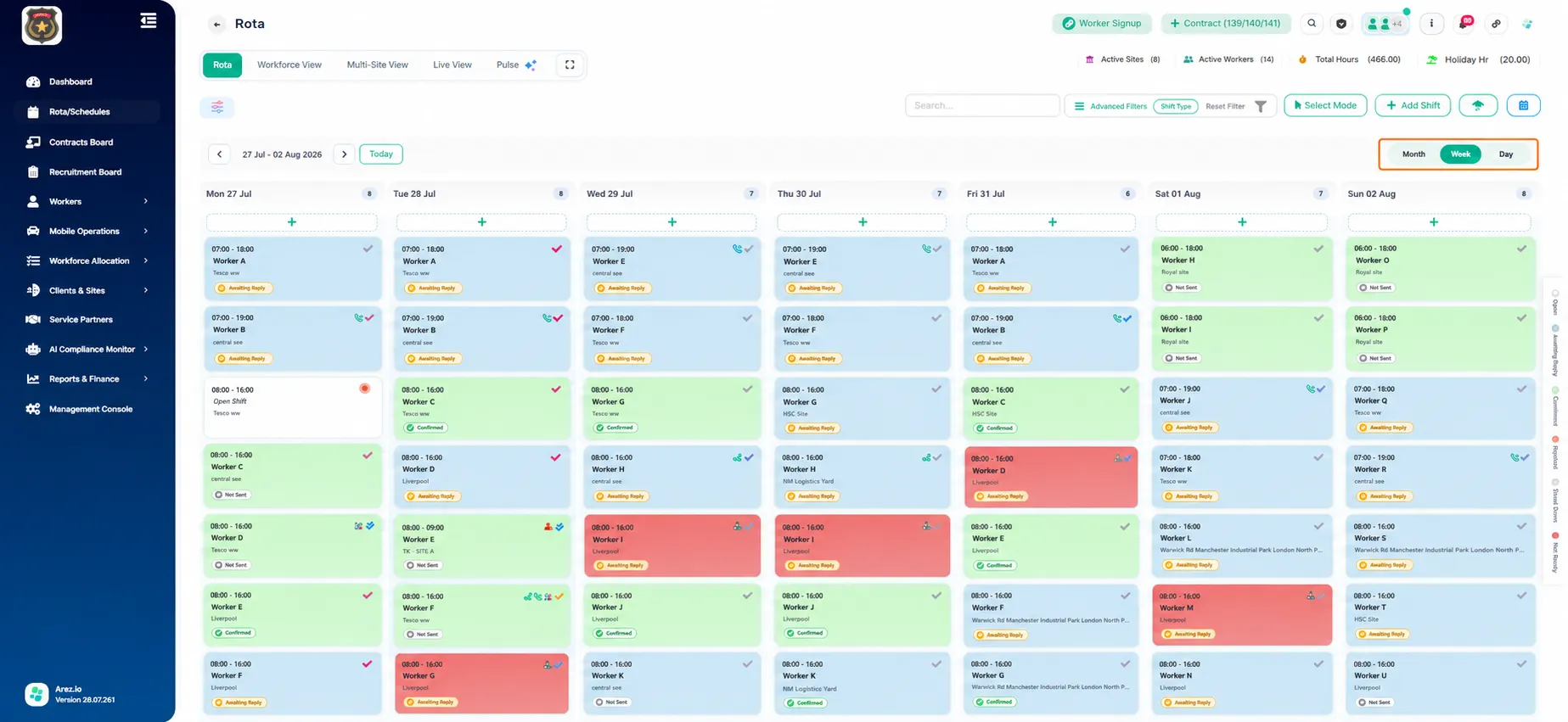Screen dimensions: 1568x722
Task: Click the shift search input field
Action: pyautogui.click(x=982, y=105)
